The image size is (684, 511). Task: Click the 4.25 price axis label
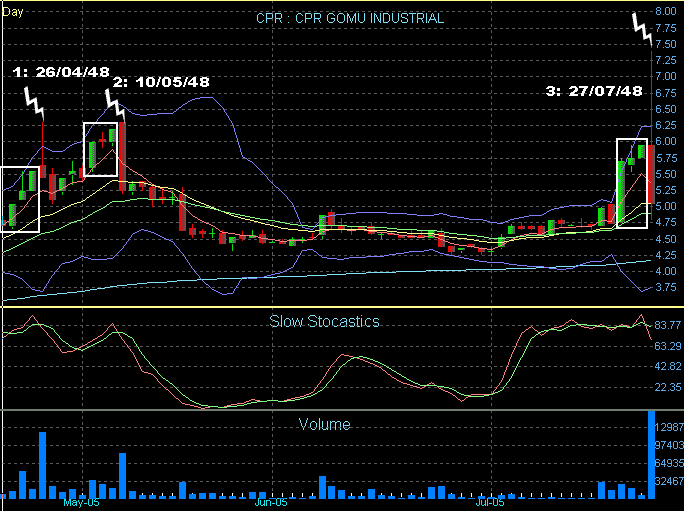click(666, 255)
